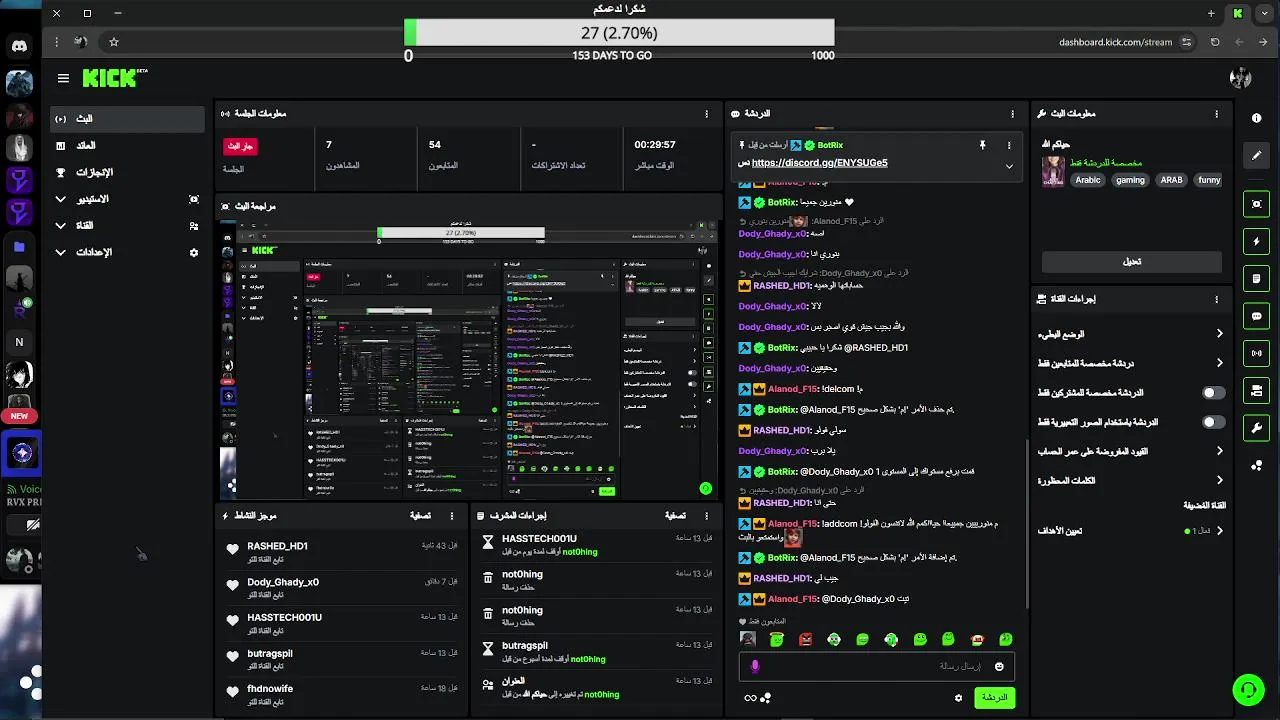Screen dimensions: 1280x720
Task: Open session info panel three-dot menu
Action: click(707, 113)
